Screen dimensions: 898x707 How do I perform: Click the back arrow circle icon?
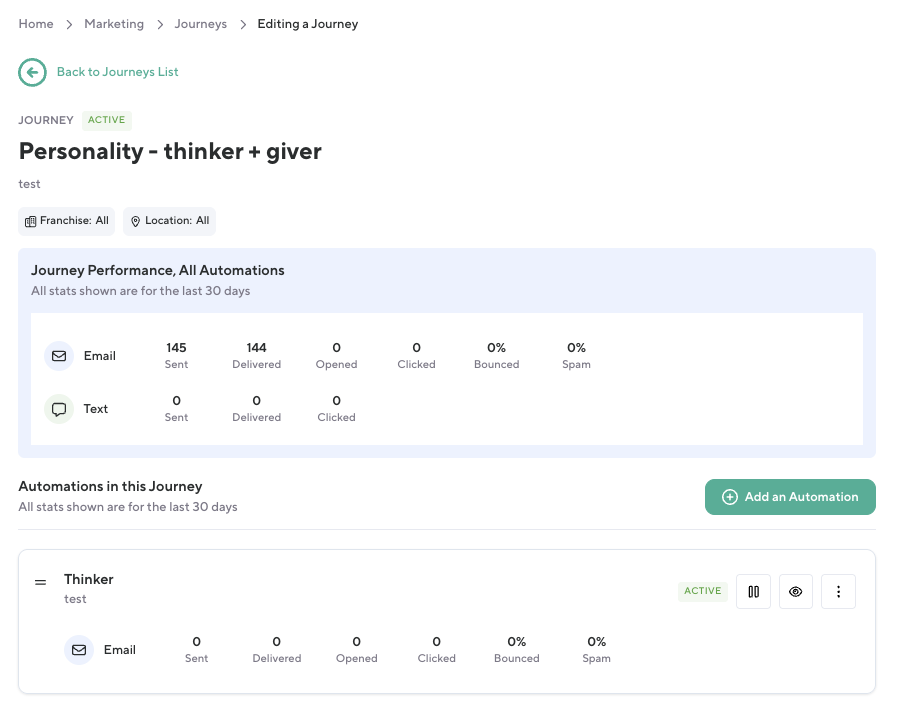point(32,72)
